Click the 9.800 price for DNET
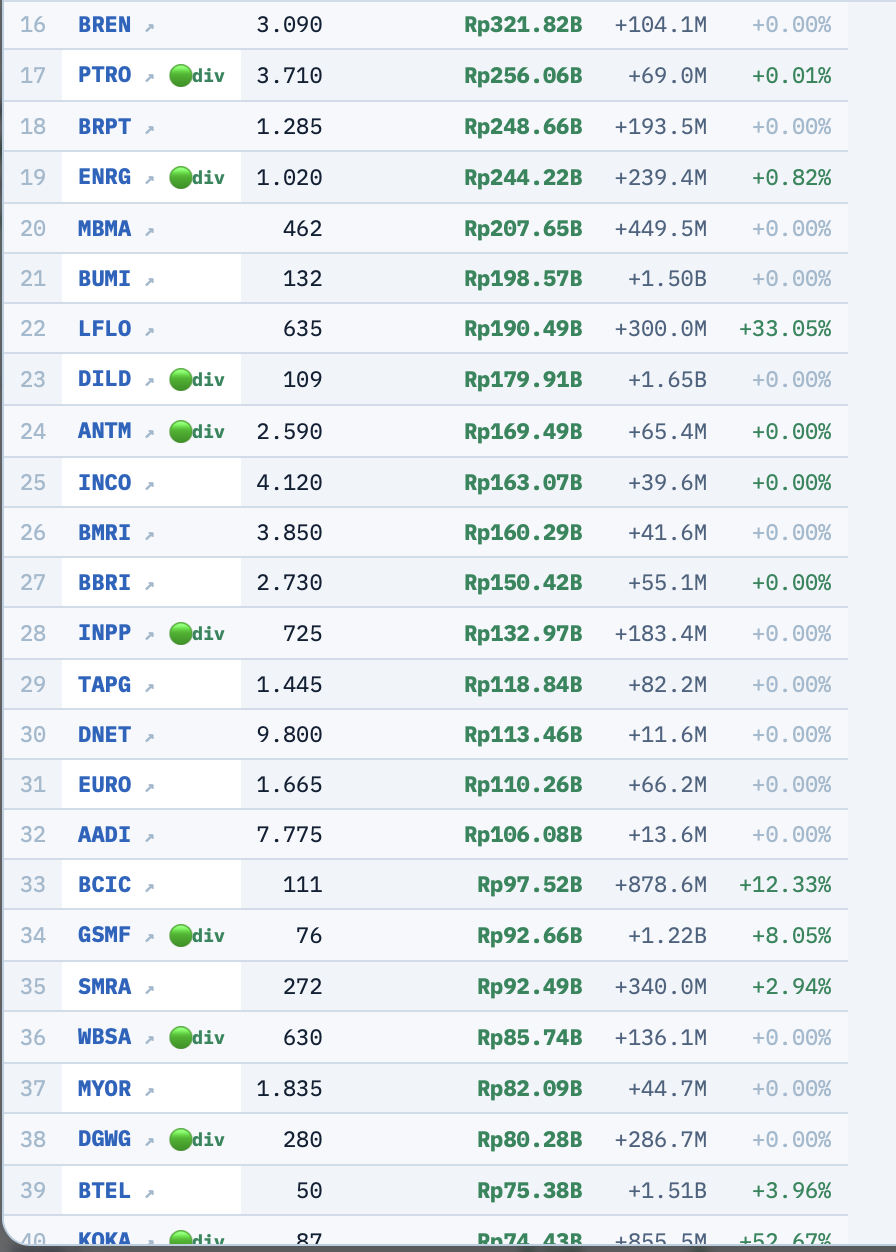 (x=289, y=735)
